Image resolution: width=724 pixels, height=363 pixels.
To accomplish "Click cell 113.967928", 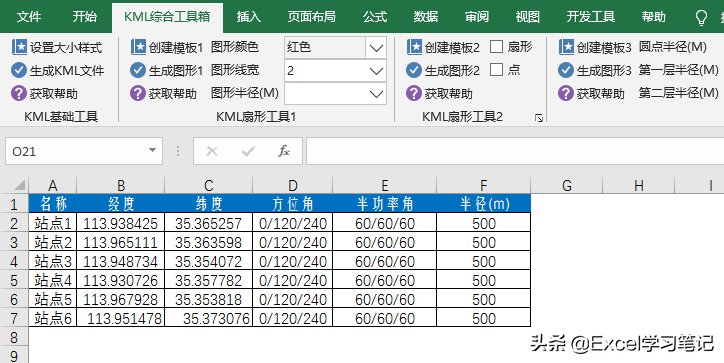I will point(121,299).
